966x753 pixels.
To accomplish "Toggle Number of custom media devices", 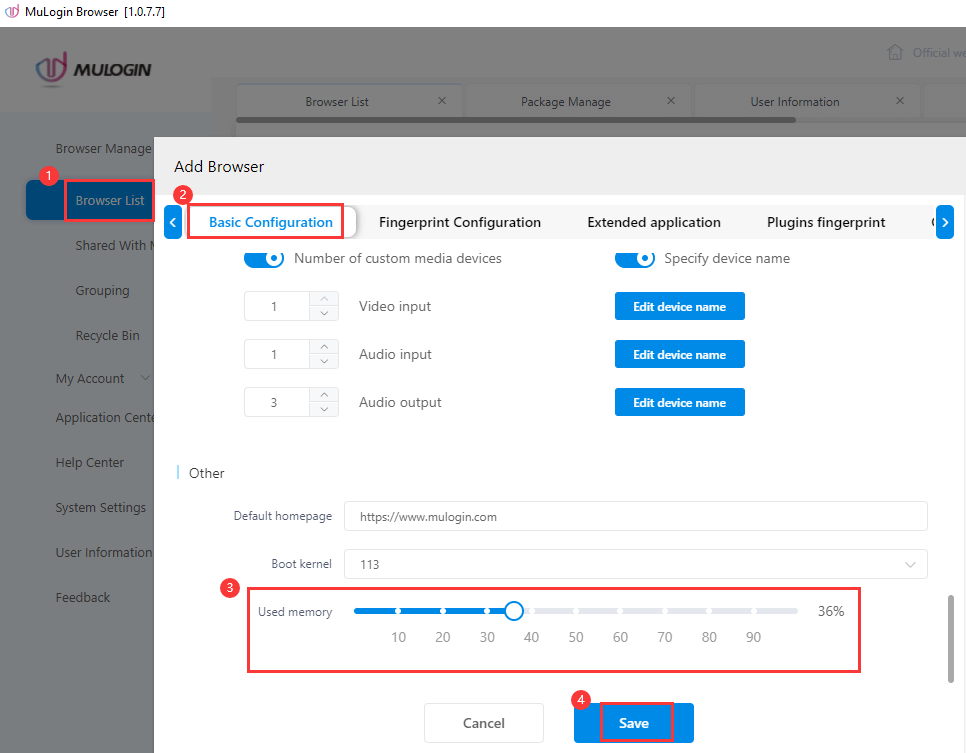I will point(264,258).
